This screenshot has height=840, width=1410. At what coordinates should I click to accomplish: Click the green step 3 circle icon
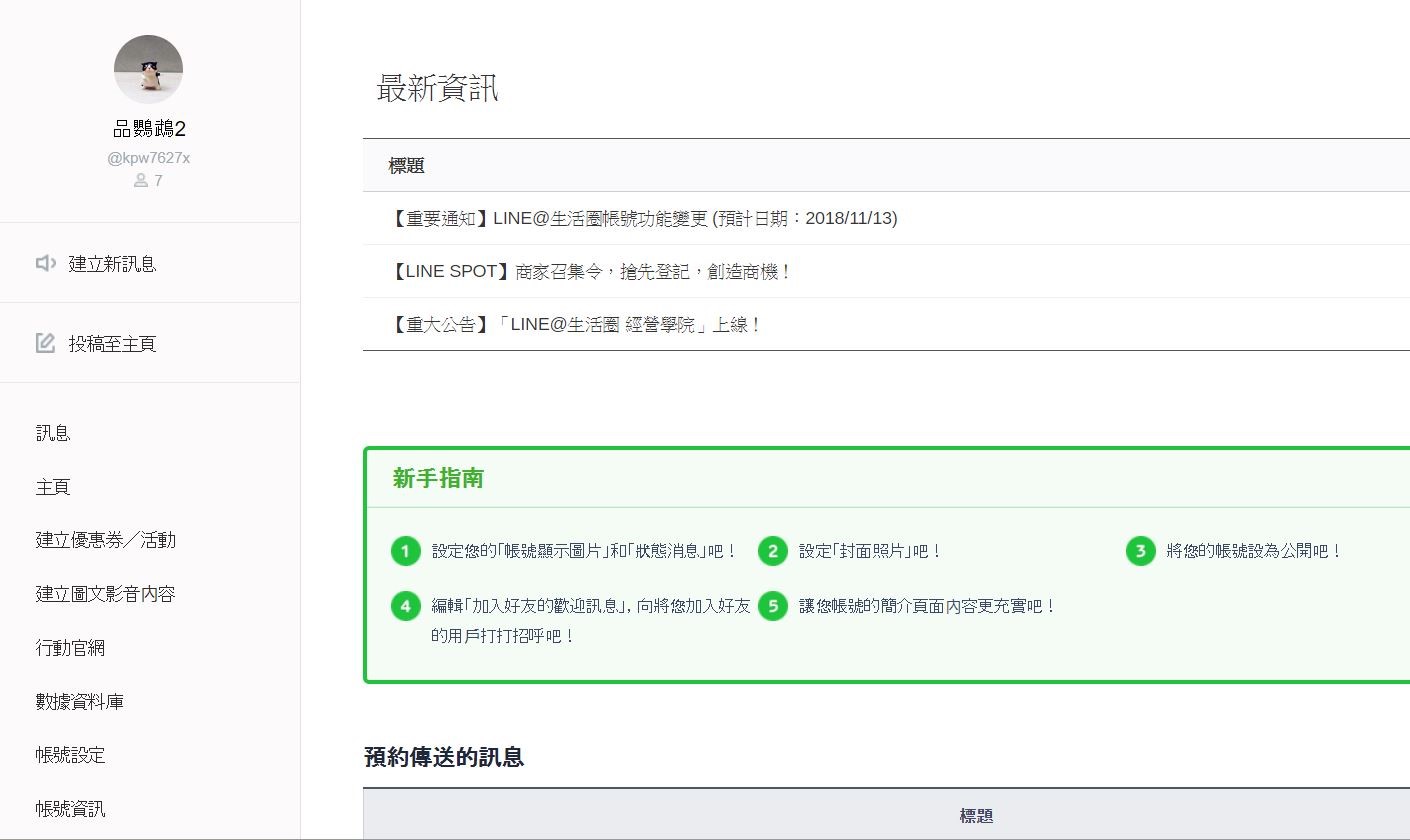click(x=1140, y=551)
